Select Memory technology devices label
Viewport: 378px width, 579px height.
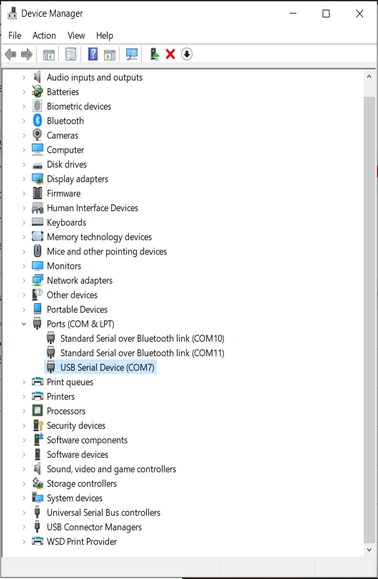99,237
